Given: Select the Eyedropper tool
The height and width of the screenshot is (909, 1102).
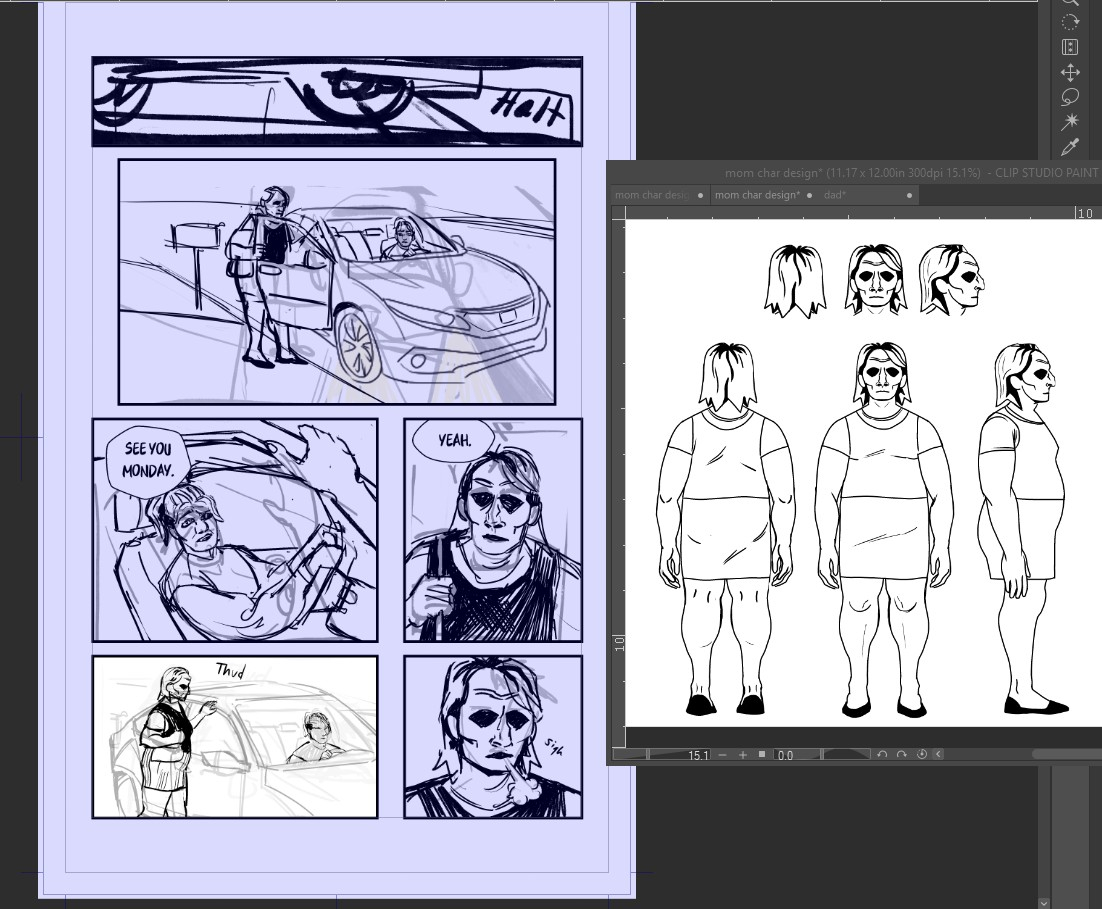Looking at the screenshot, I should pos(1070,147).
